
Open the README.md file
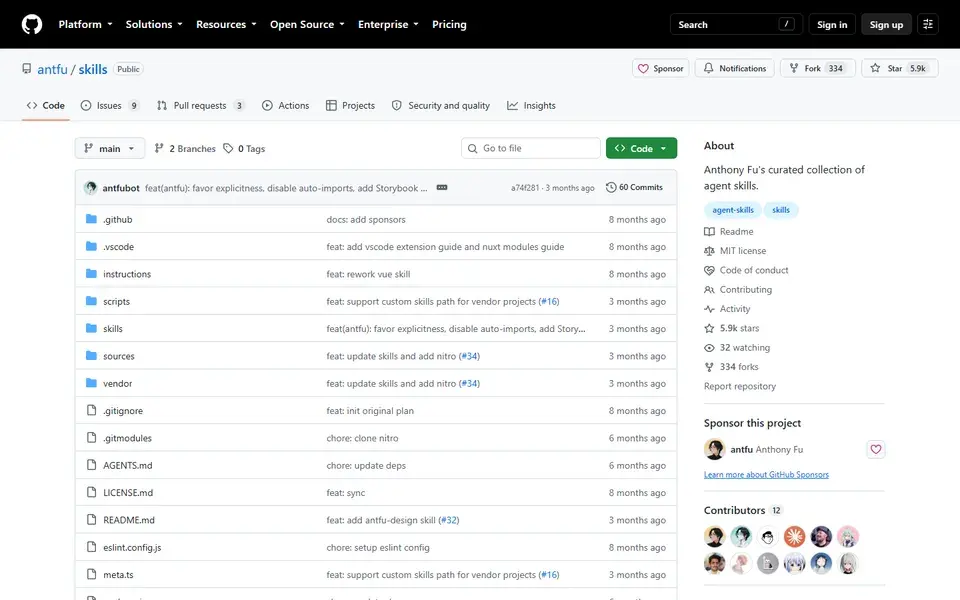(129, 520)
